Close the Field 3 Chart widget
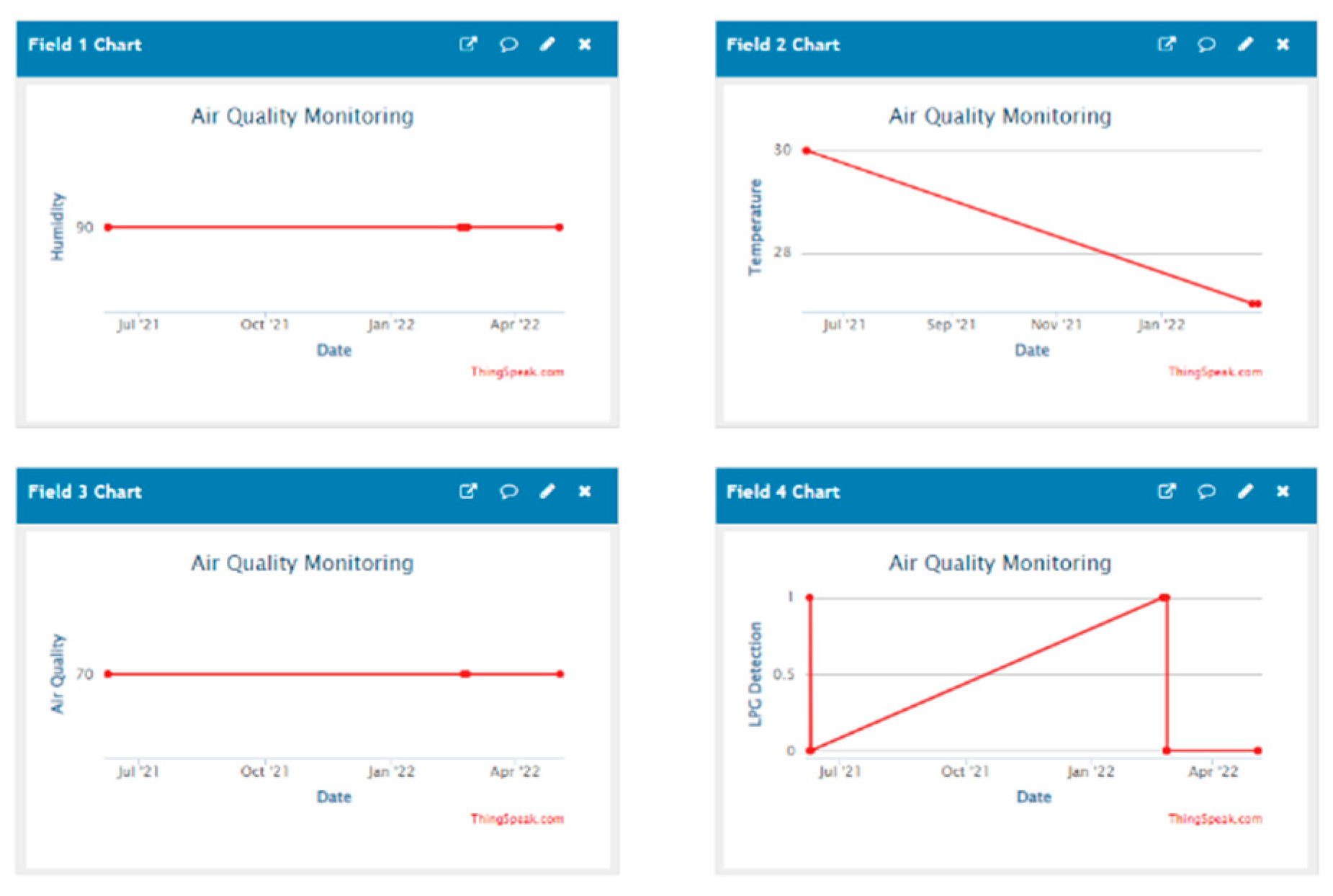Screen dimensions: 1333x896 click(x=585, y=492)
